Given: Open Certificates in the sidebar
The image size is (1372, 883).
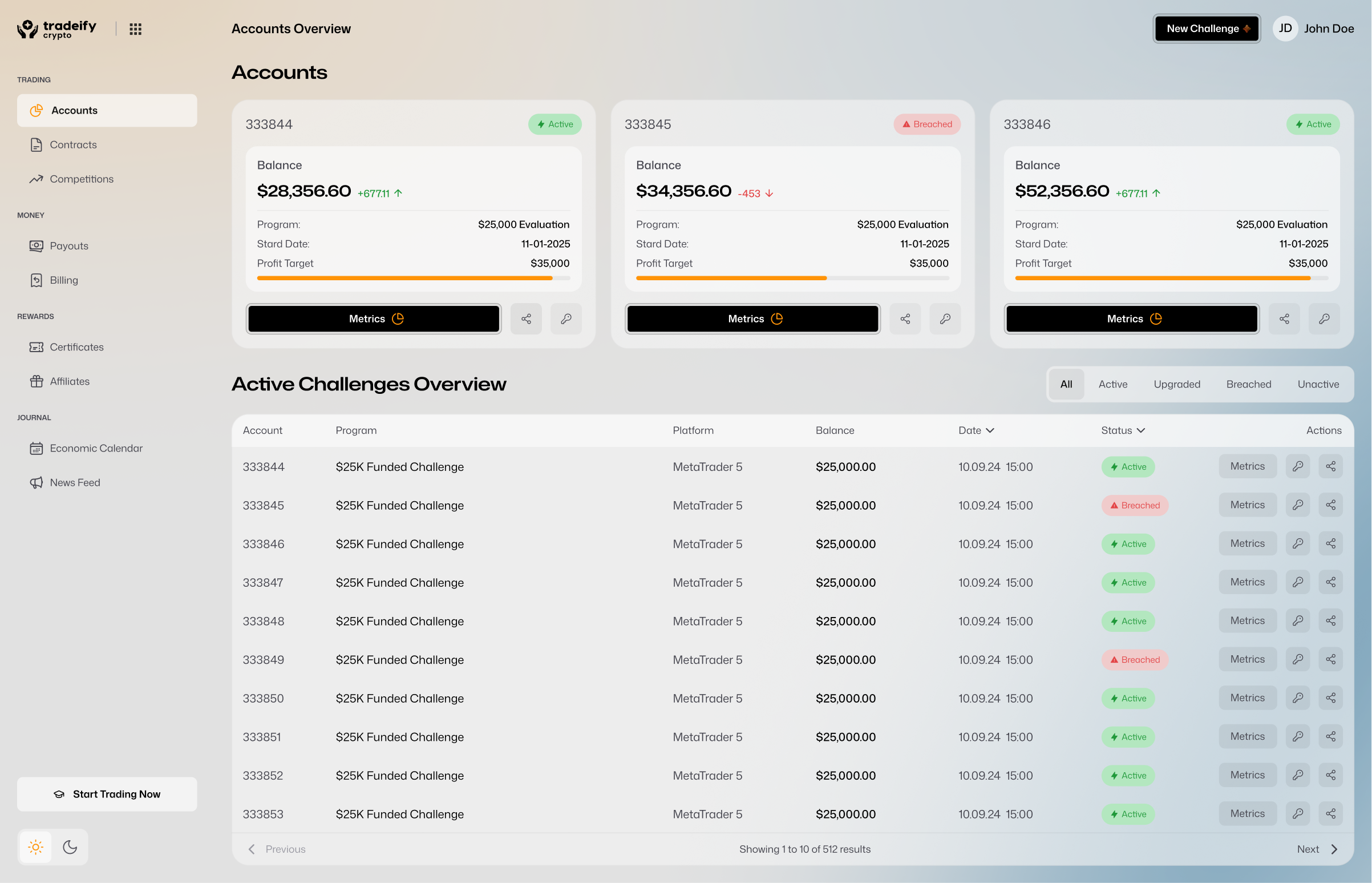Looking at the screenshot, I should click(x=76, y=347).
